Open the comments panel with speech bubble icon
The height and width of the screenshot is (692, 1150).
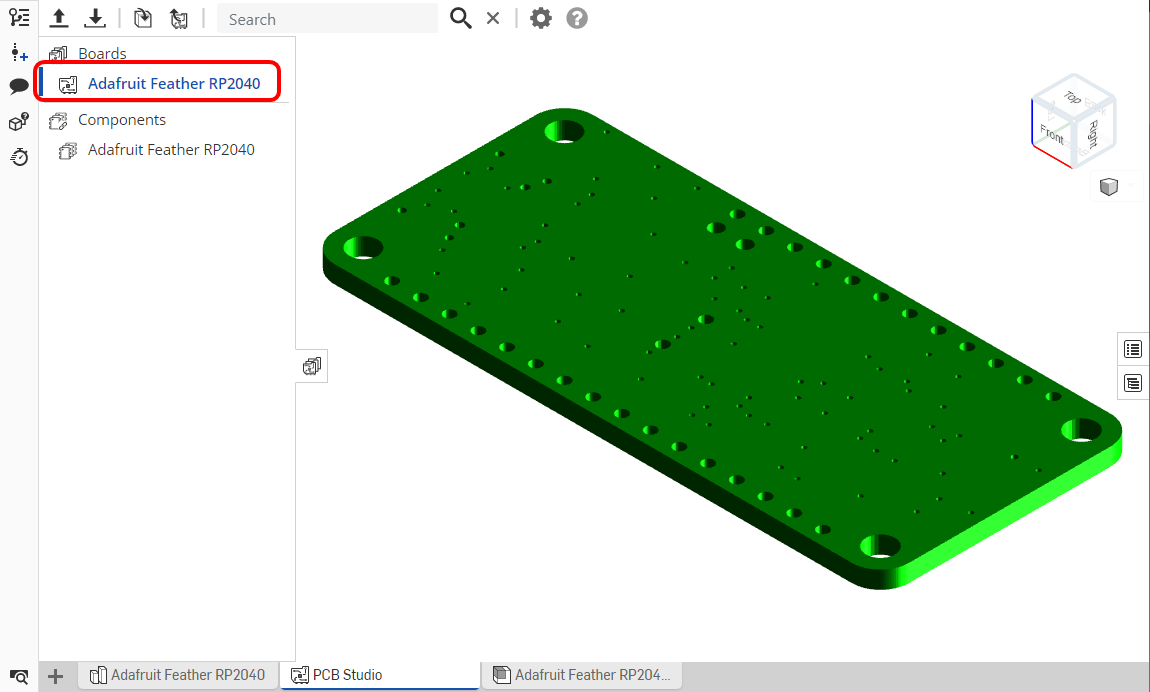coord(19,86)
